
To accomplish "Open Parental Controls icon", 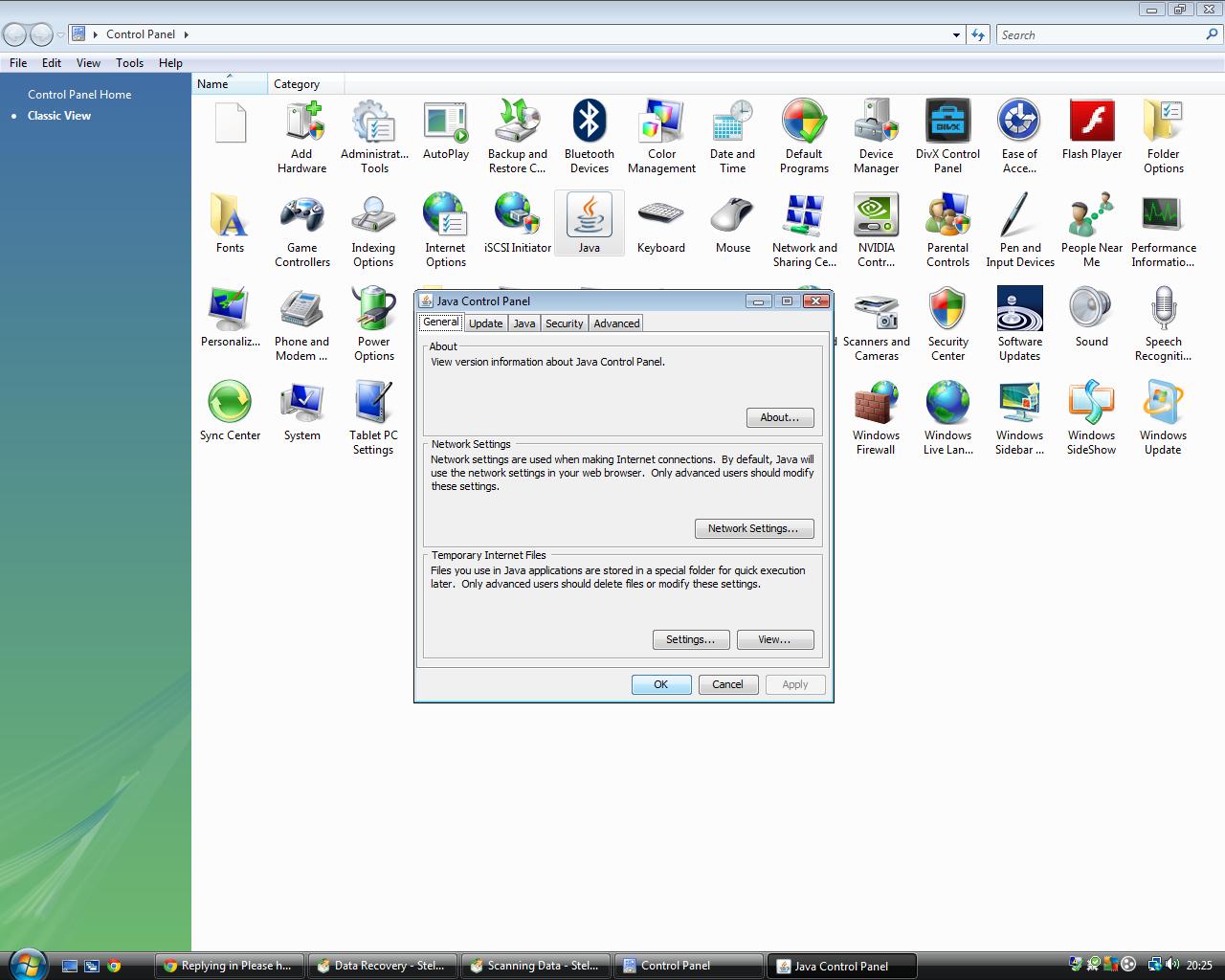I will point(947,231).
